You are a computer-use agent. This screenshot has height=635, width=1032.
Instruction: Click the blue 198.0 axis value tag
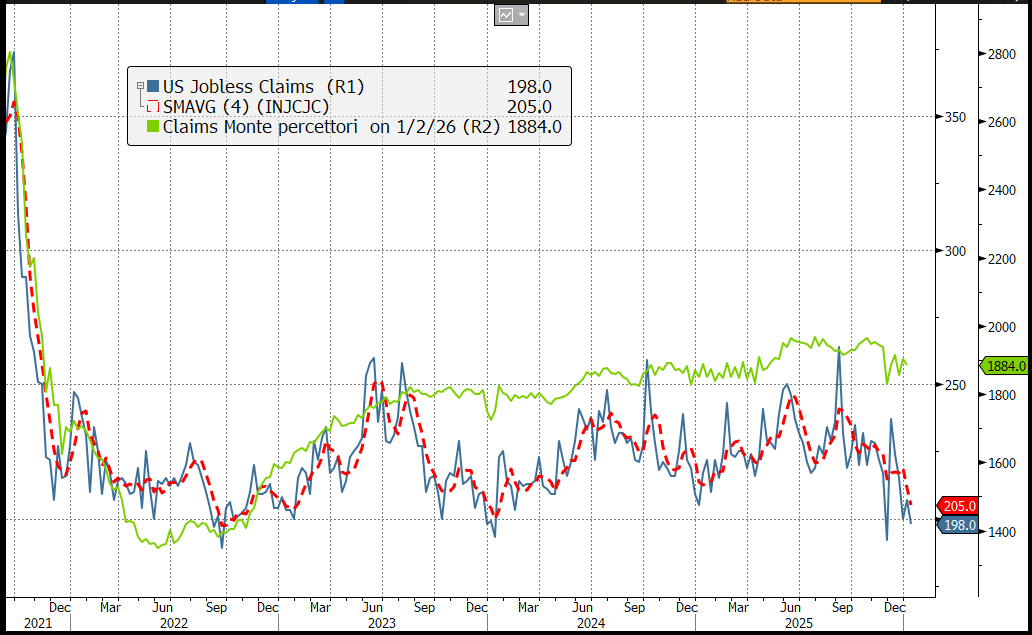click(958, 524)
